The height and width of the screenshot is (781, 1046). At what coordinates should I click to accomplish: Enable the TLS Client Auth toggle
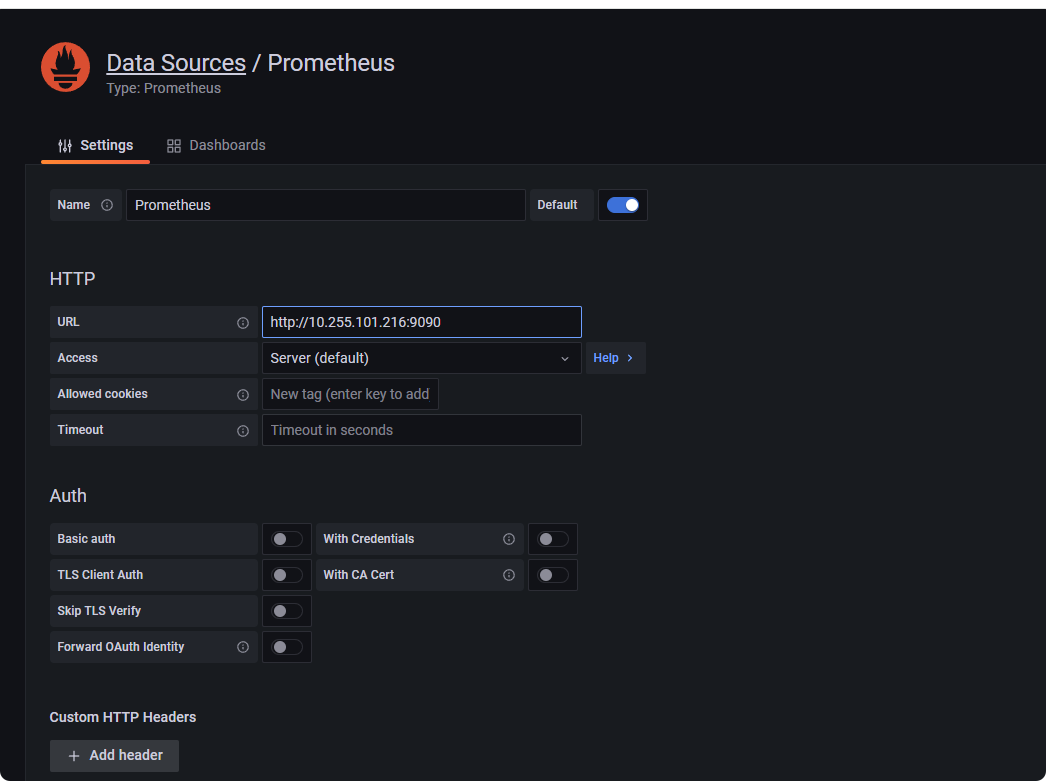[287, 575]
